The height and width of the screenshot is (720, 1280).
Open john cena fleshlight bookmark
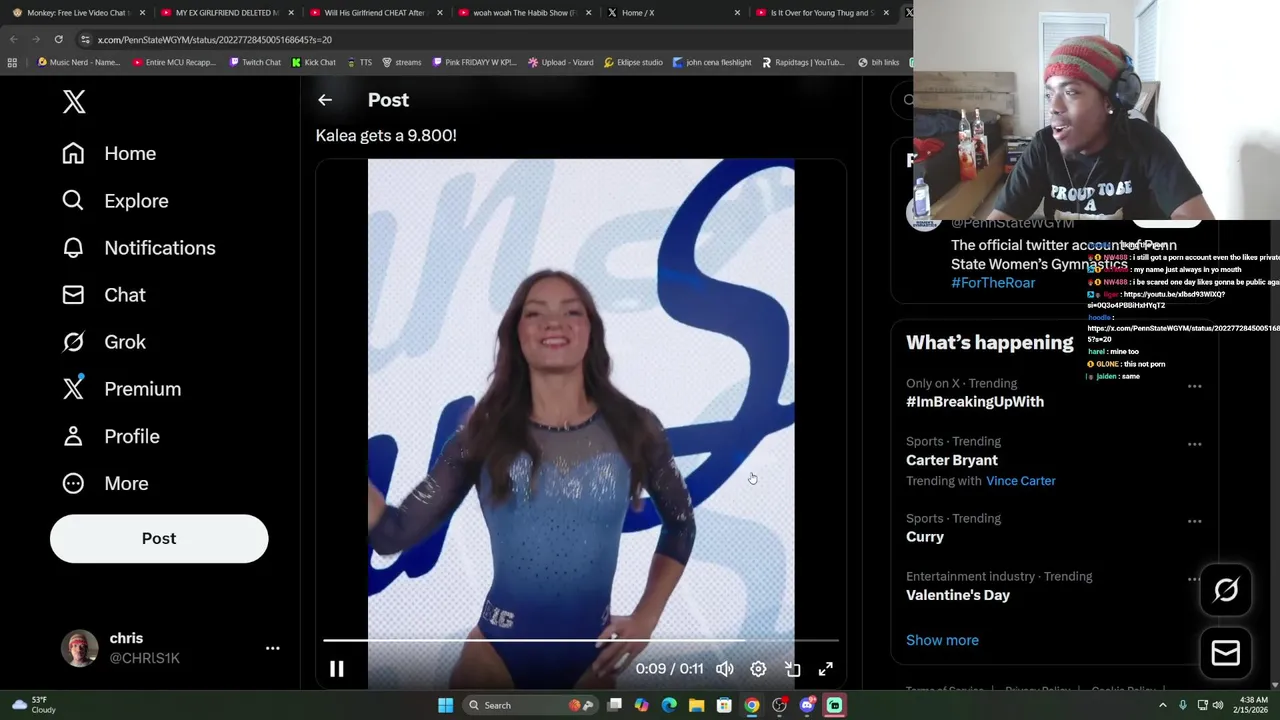point(712,62)
